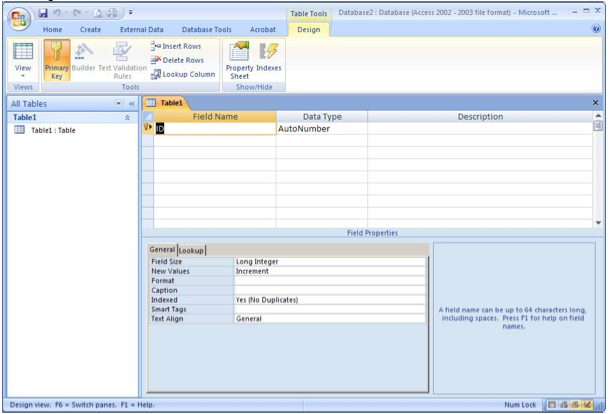610x414 pixels.
Task: Click the Indexed value Yes (No Duplicates)
Action: [330, 300]
